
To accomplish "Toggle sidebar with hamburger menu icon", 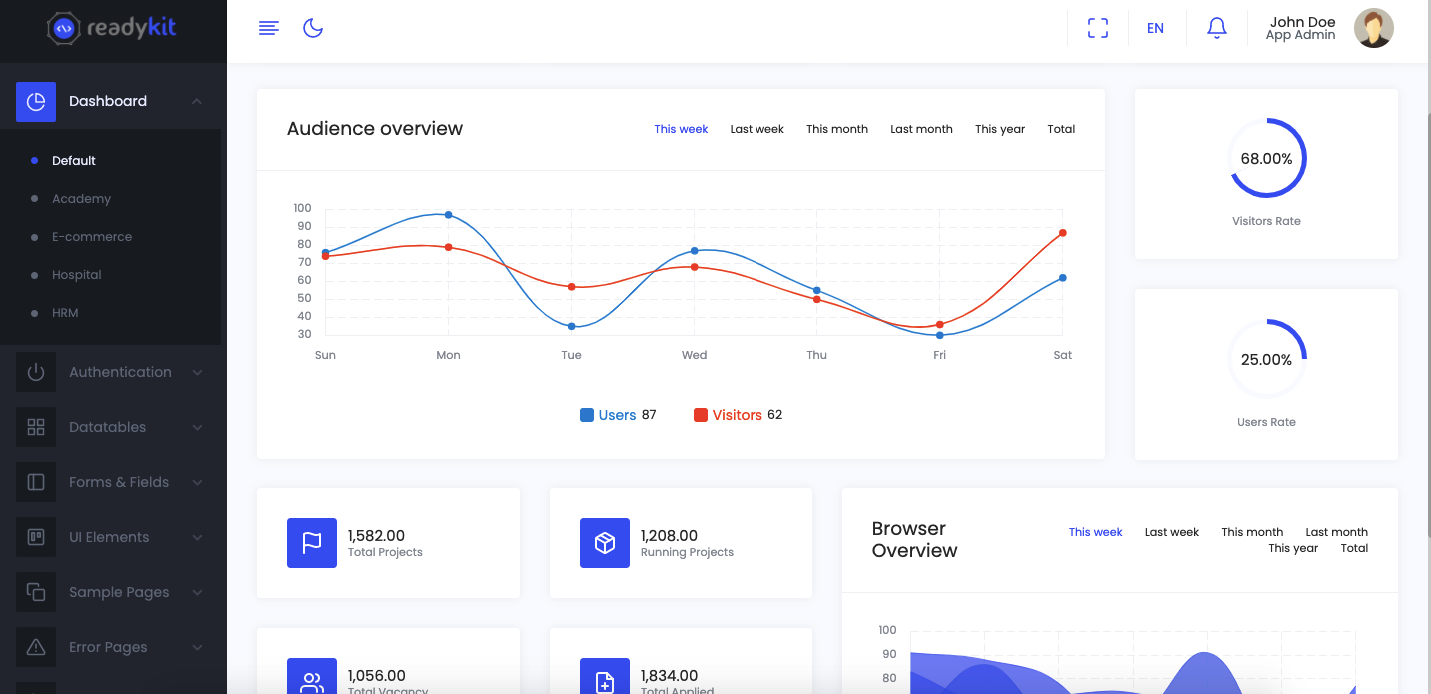I will 268,28.
